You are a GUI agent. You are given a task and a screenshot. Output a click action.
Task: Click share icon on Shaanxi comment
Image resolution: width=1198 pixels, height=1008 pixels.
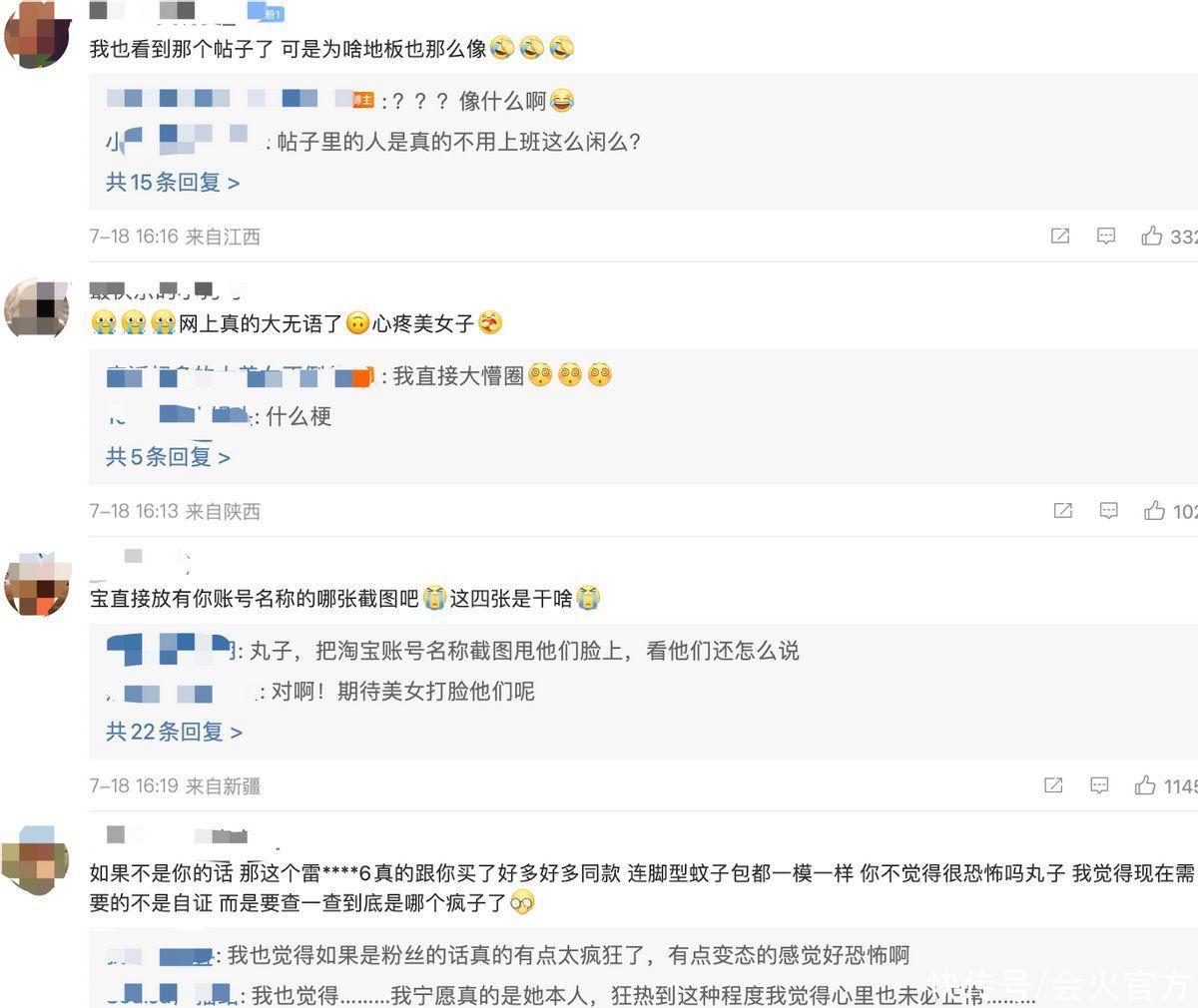tap(1062, 510)
